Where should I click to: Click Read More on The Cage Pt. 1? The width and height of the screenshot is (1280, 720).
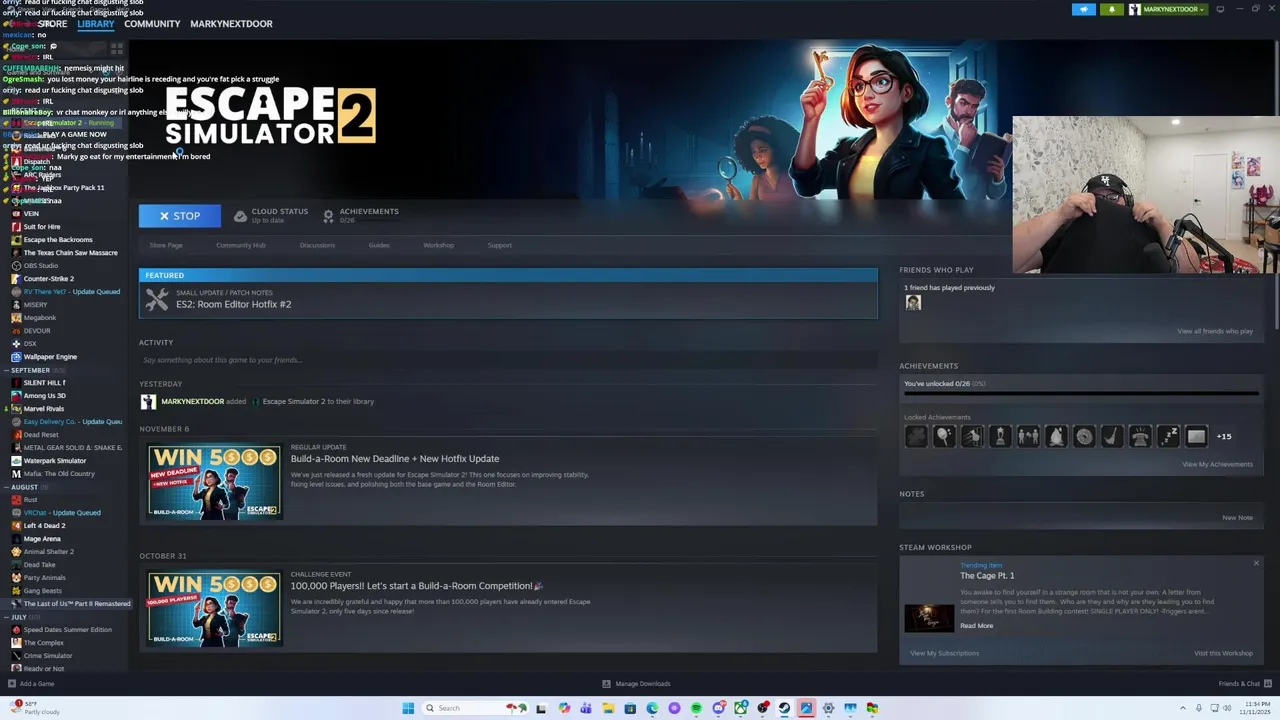pyautogui.click(x=977, y=626)
